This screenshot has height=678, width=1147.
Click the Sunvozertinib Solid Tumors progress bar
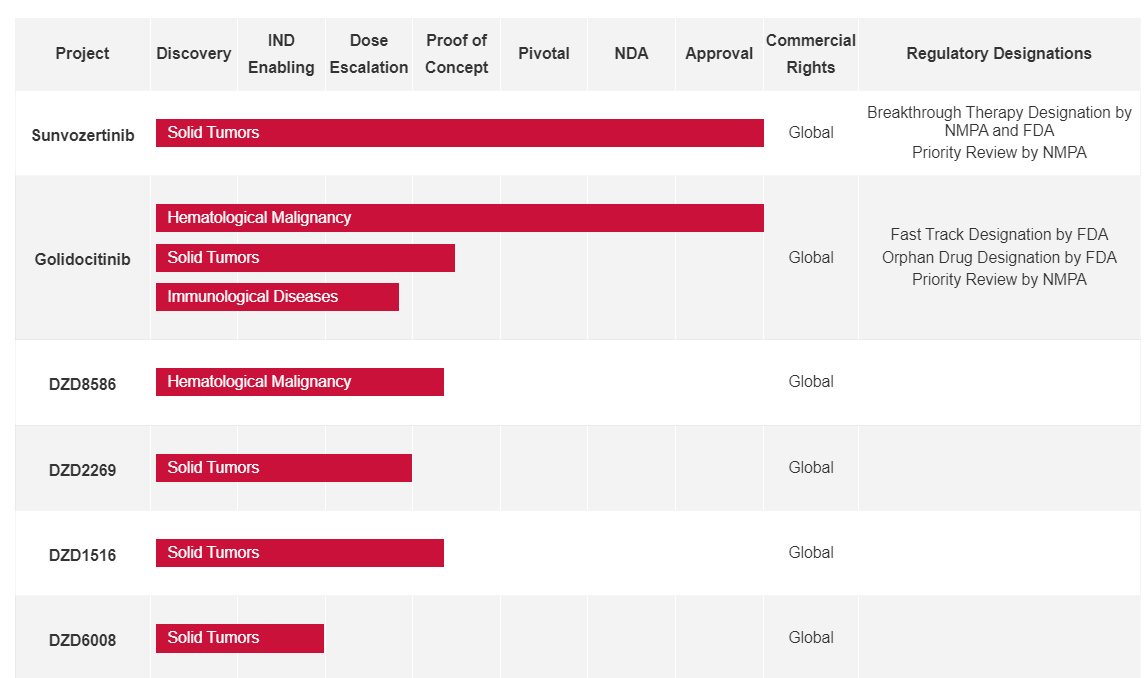click(x=459, y=133)
